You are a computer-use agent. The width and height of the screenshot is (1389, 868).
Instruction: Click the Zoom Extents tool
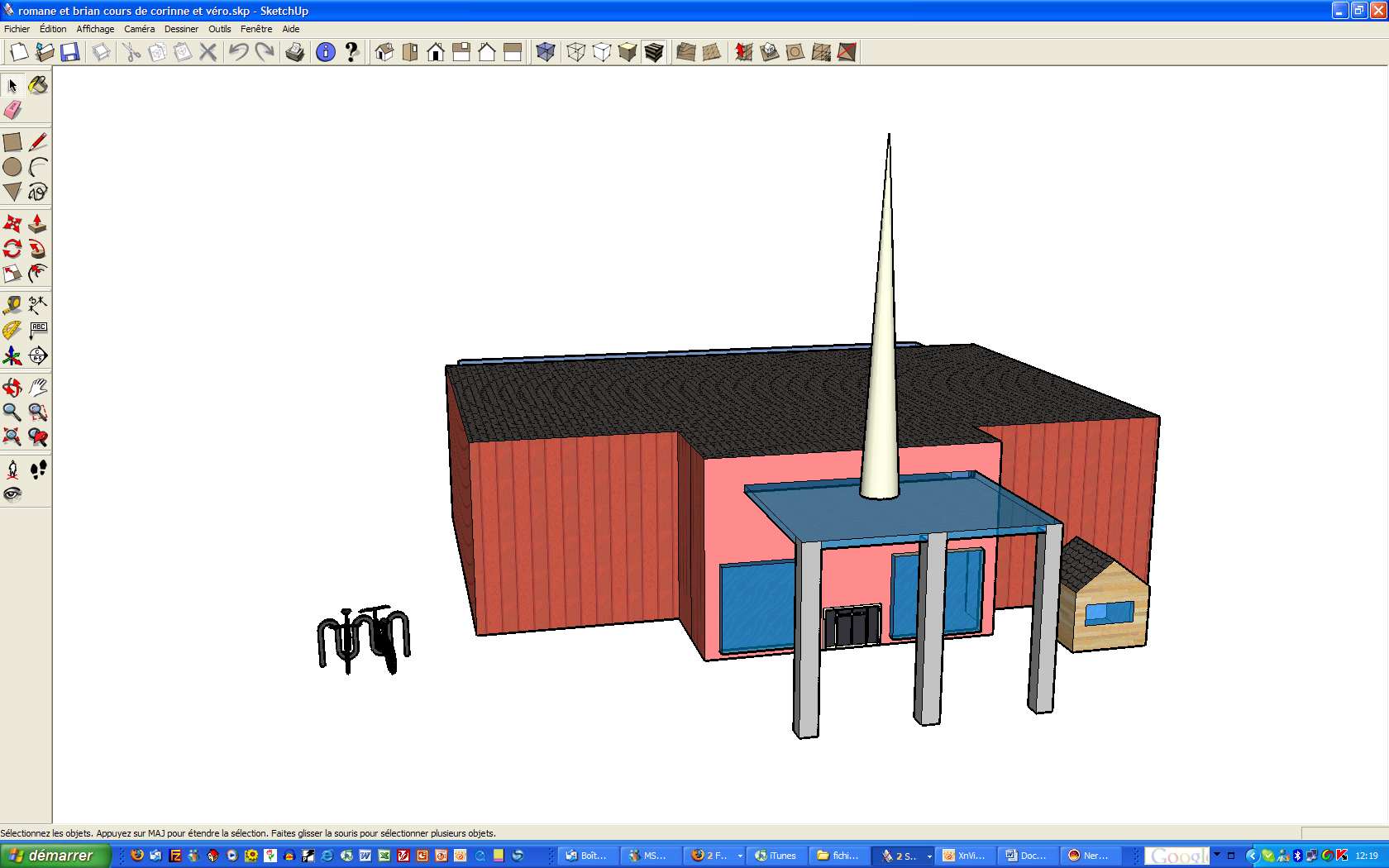(x=12, y=437)
